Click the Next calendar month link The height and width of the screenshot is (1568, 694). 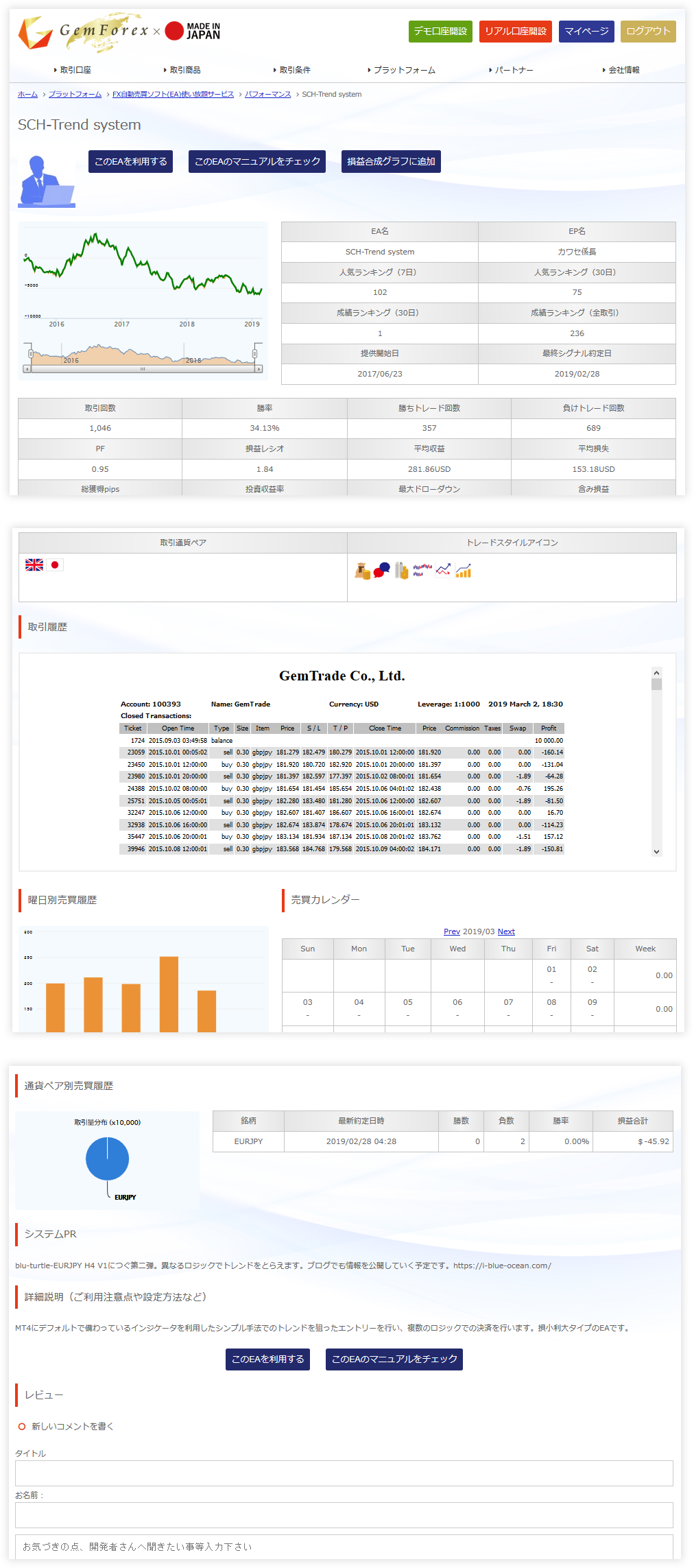tap(506, 931)
